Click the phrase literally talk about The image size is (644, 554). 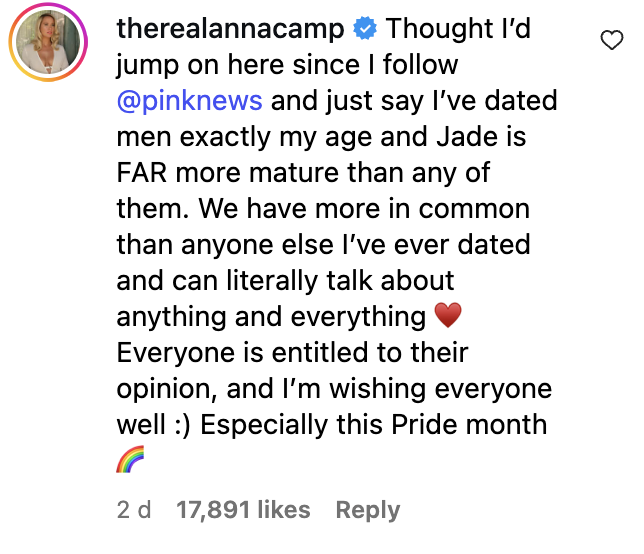pyautogui.click(x=340, y=281)
